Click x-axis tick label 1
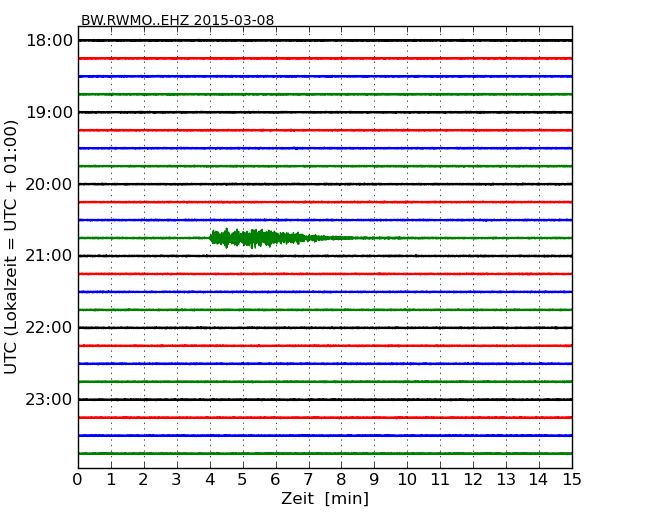Image resolution: width=650 pixels, height=520 pixels. [111, 480]
